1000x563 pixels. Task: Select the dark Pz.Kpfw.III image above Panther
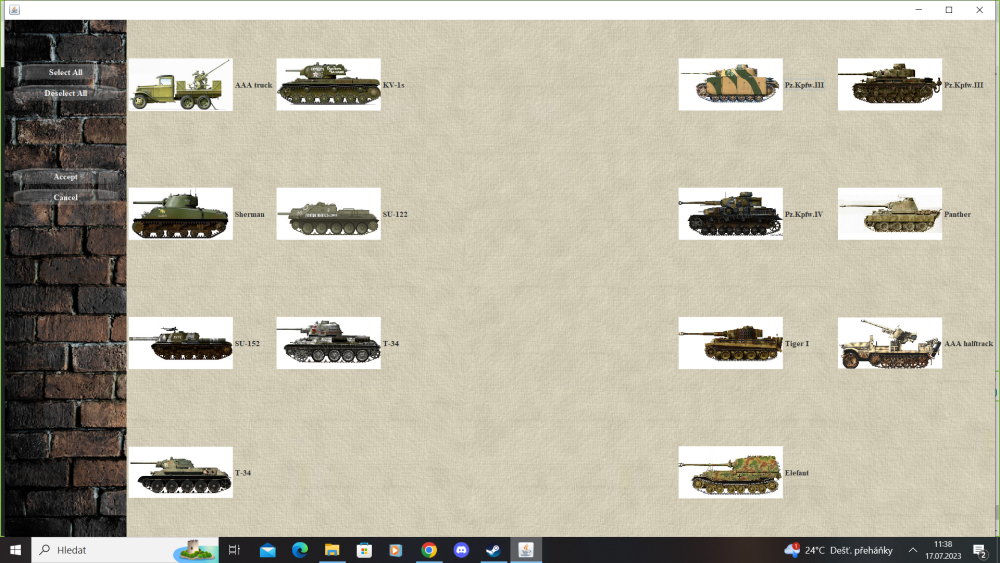(890, 85)
